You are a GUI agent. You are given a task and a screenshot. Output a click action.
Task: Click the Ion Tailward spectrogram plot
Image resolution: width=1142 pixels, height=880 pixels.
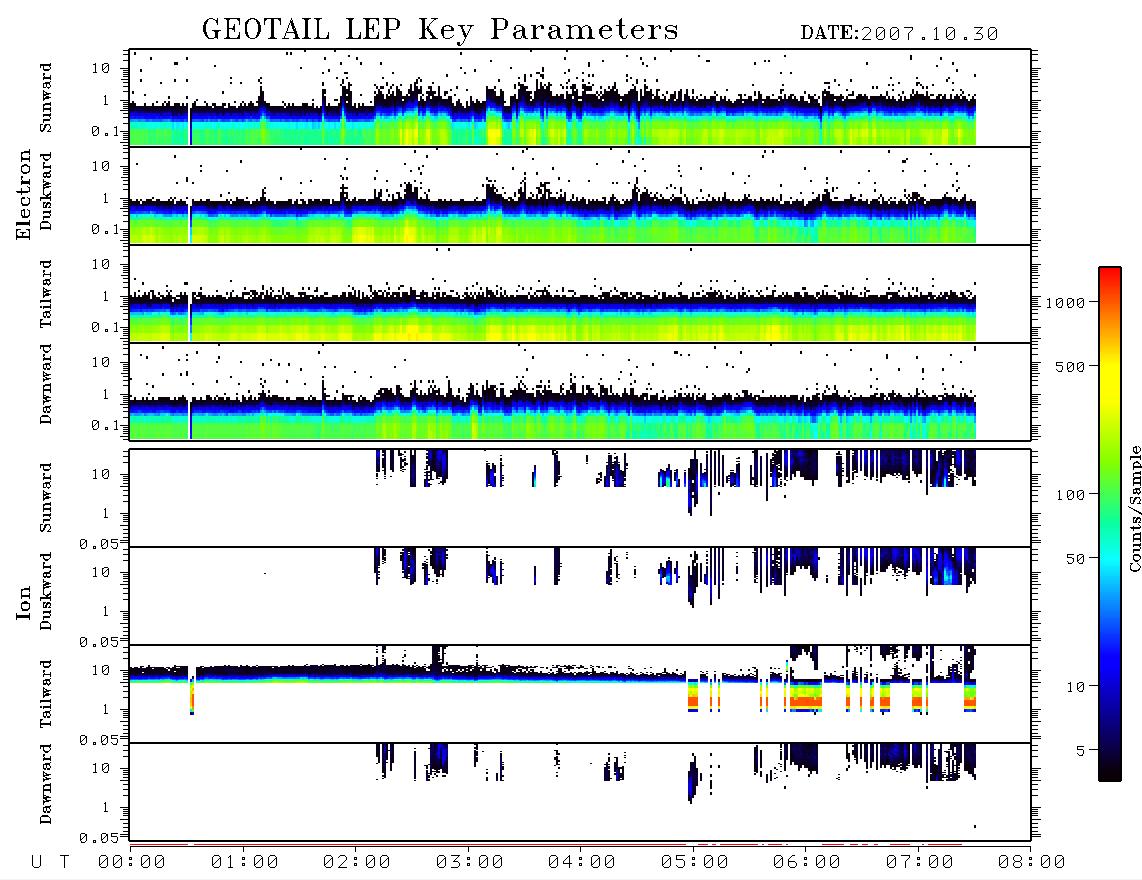(580, 694)
